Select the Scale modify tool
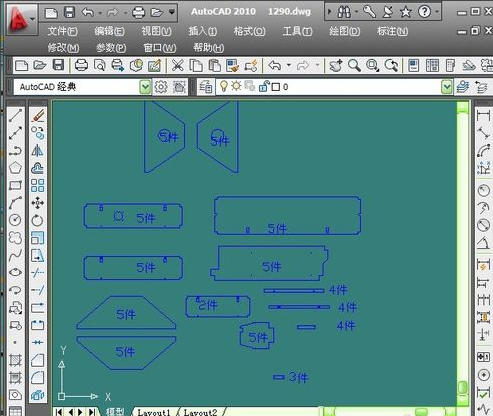This screenshot has width=493, height=416. point(38,238)
